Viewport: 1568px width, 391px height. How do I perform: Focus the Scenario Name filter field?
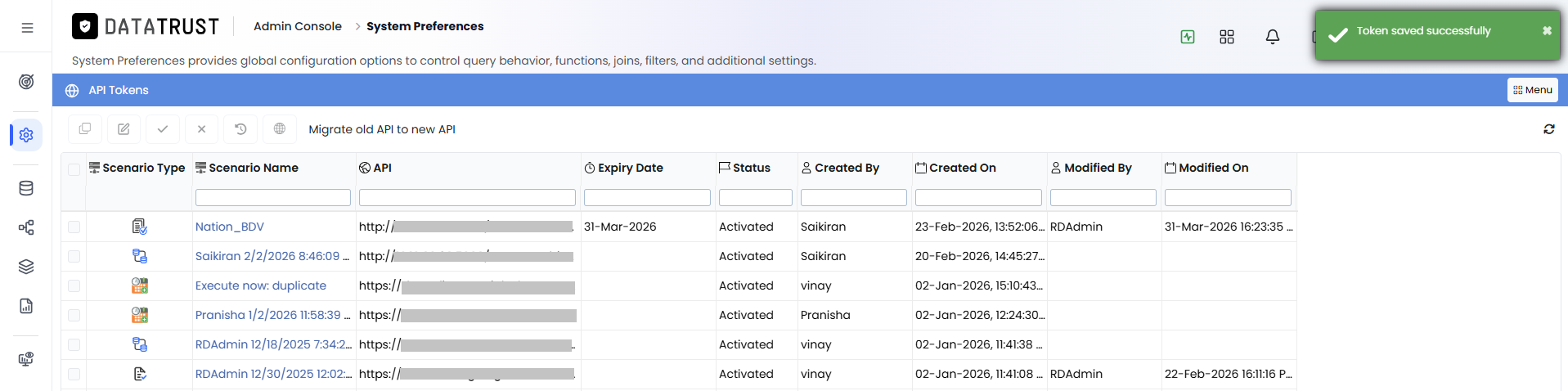click(x=273, y=197)
